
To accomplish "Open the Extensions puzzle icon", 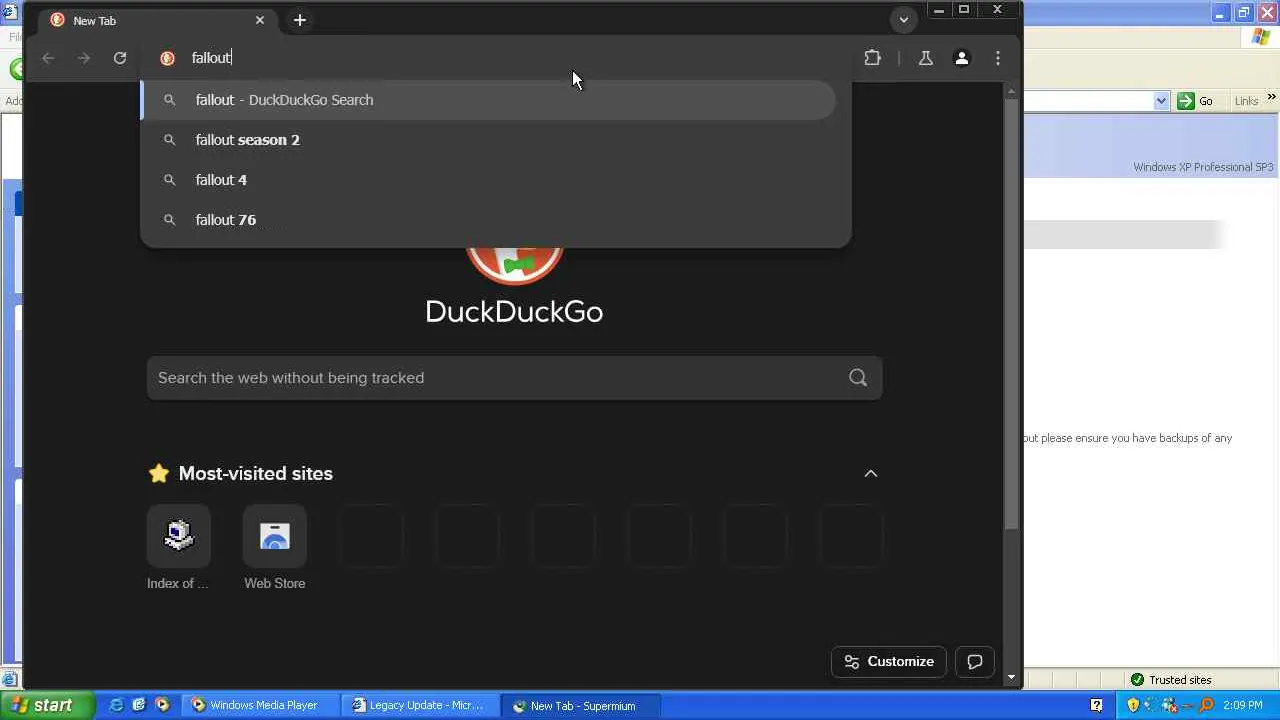I will tap(872, 58).
